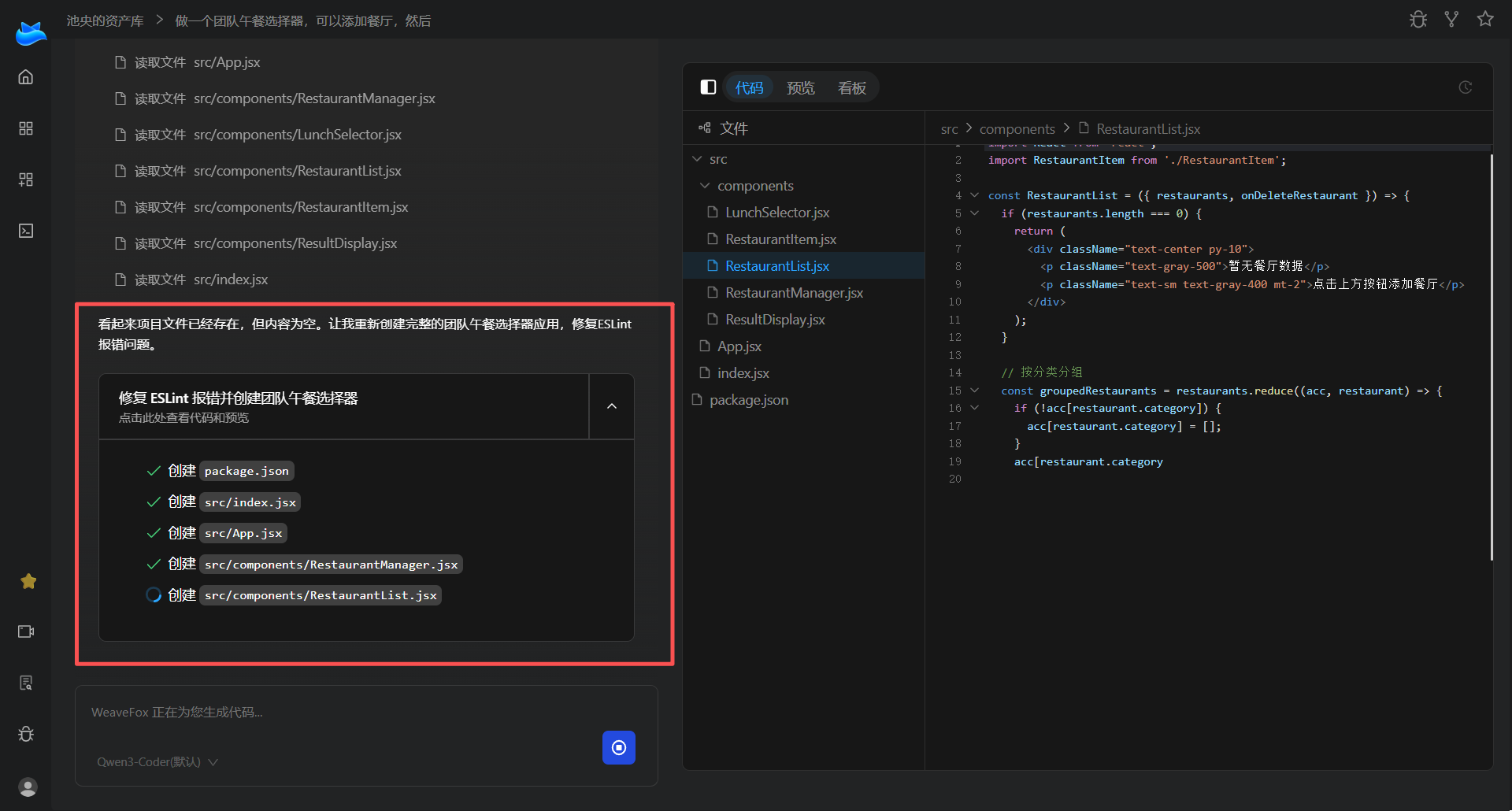Stop code generation with the blue button

(x=619, y=748)
